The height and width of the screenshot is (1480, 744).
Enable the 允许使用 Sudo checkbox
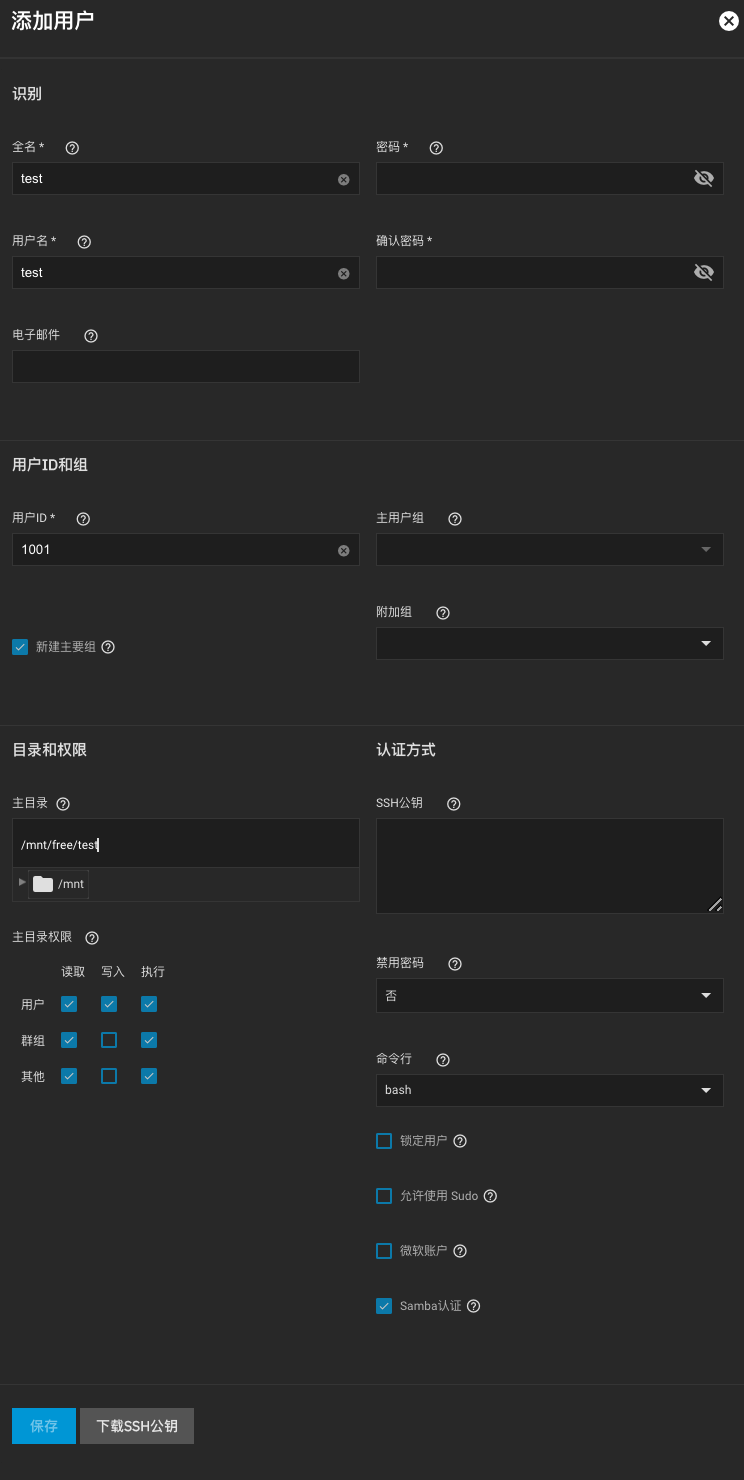[x=384, y=1196]
